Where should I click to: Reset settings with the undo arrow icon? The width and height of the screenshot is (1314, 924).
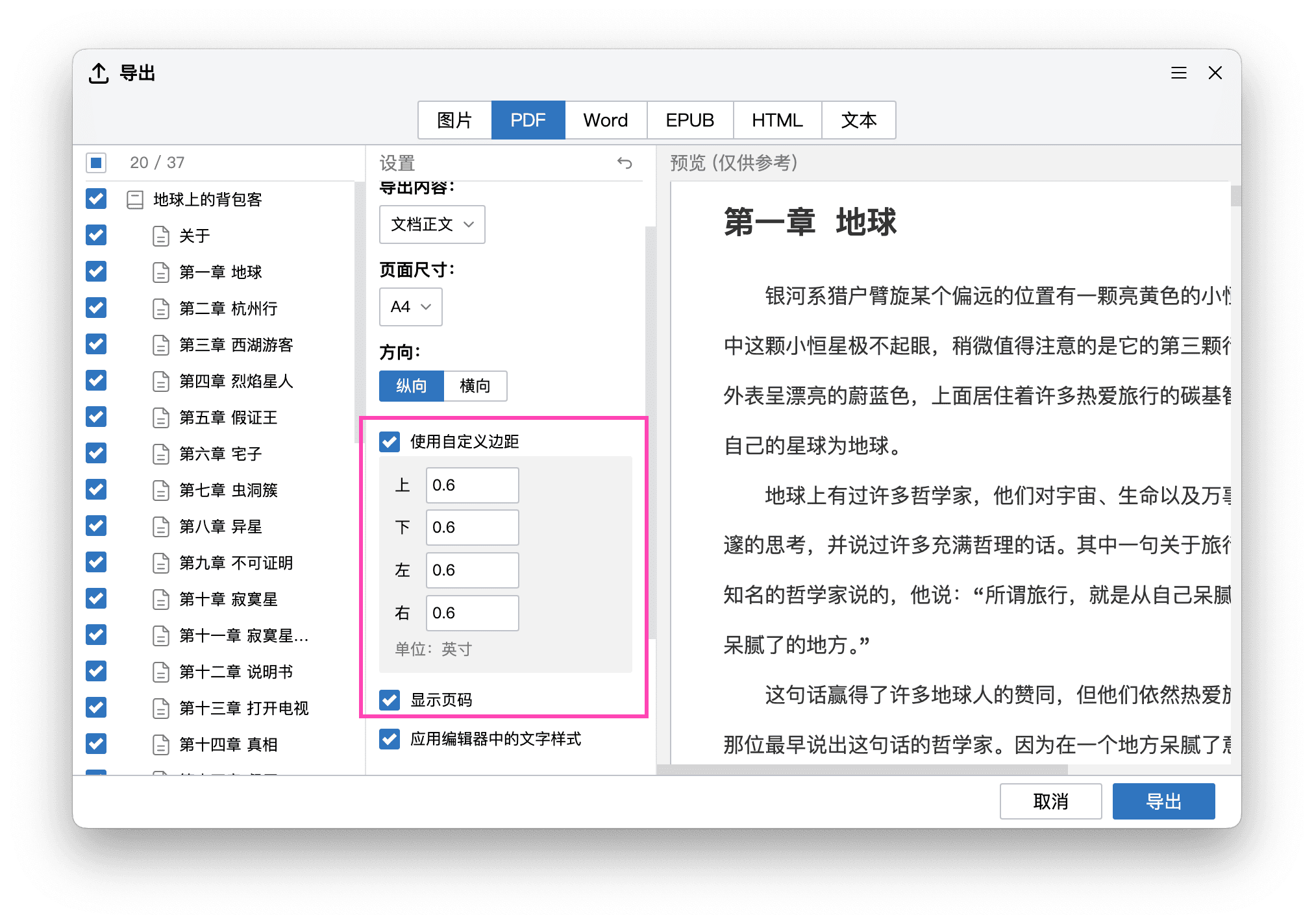(625, 162)
